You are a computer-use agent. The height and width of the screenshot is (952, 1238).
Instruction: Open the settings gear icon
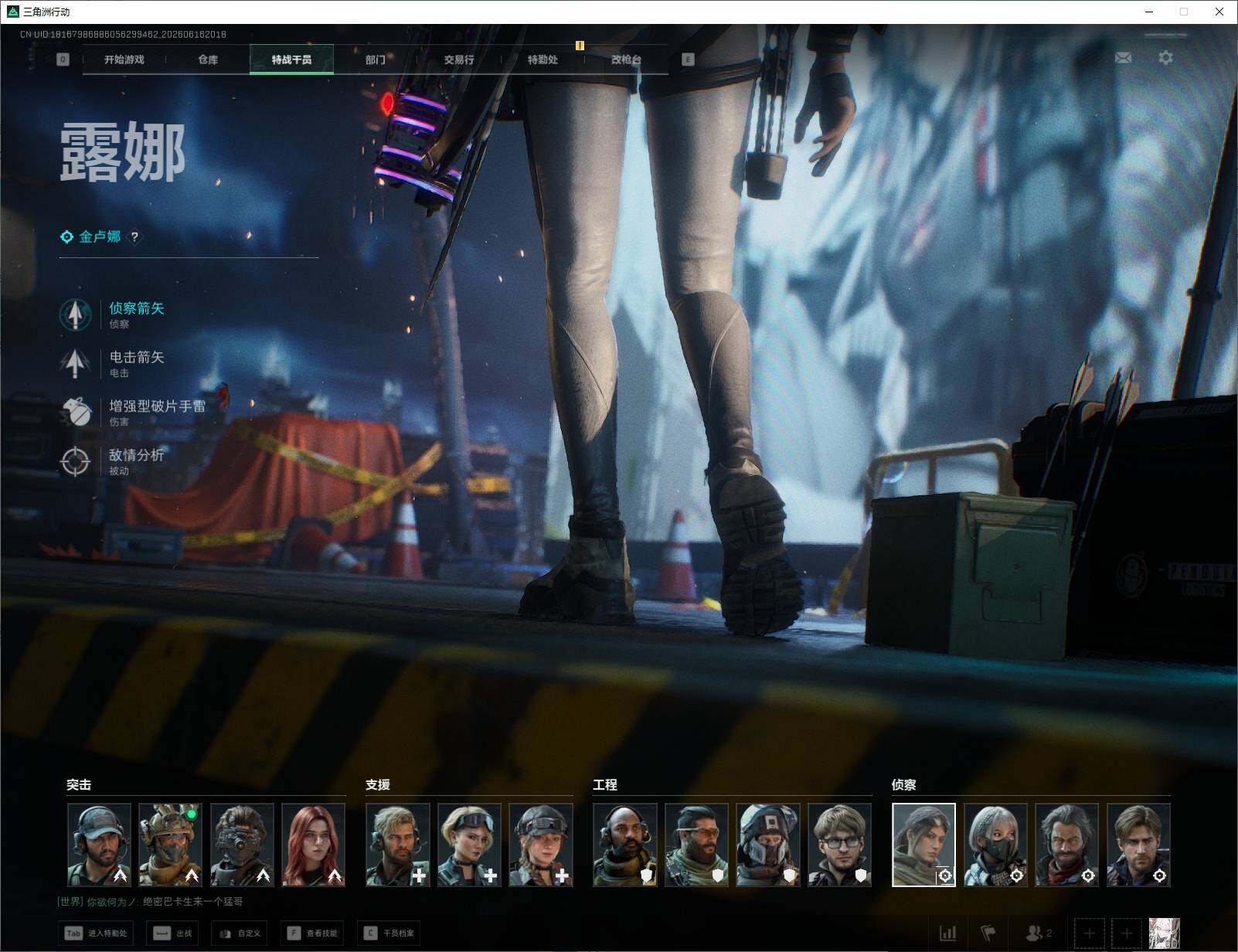[1165, 58]
